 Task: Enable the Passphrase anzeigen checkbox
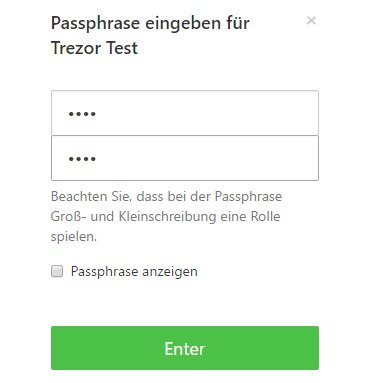tap(57, 271)
